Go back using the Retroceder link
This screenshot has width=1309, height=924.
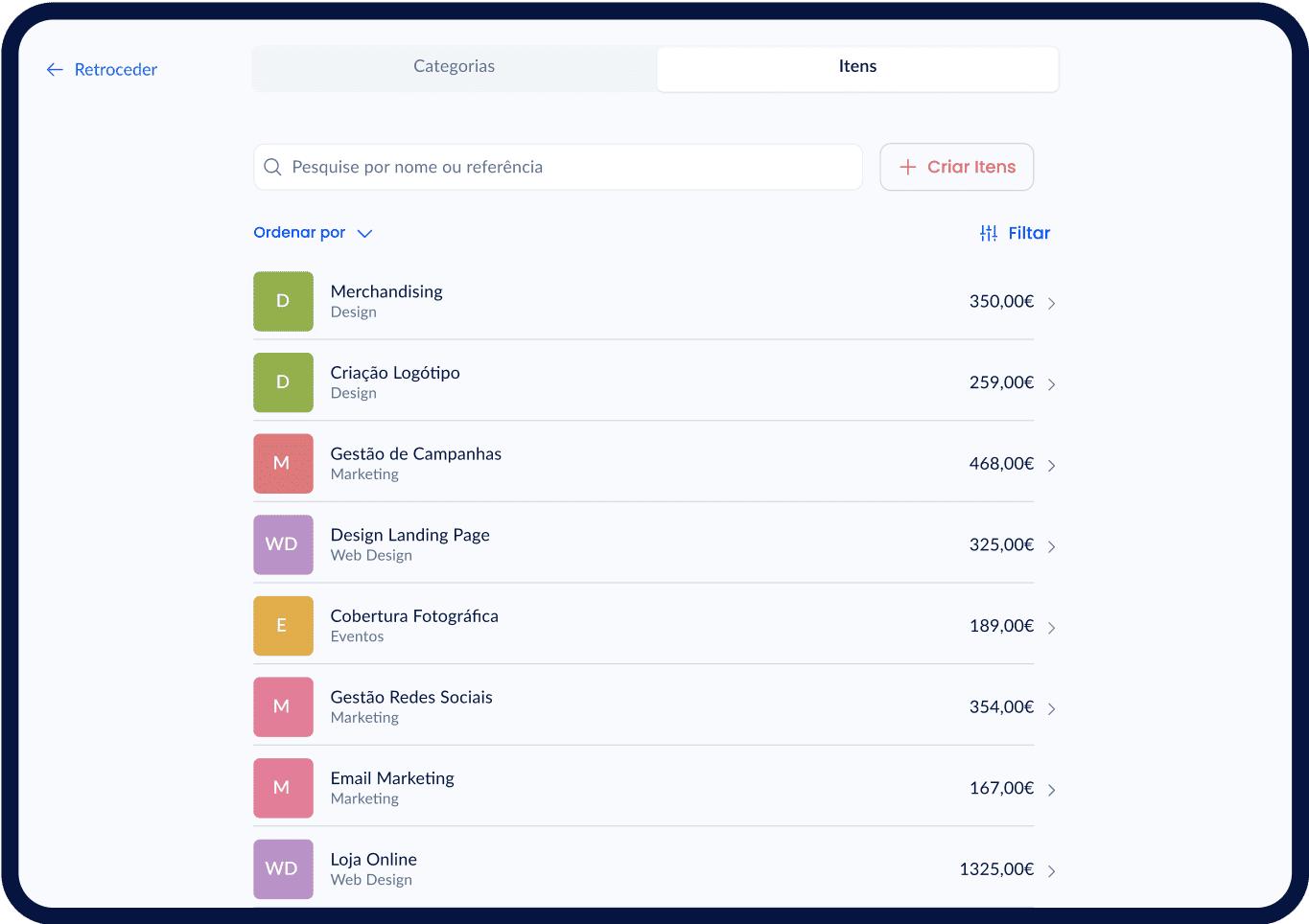115,70
